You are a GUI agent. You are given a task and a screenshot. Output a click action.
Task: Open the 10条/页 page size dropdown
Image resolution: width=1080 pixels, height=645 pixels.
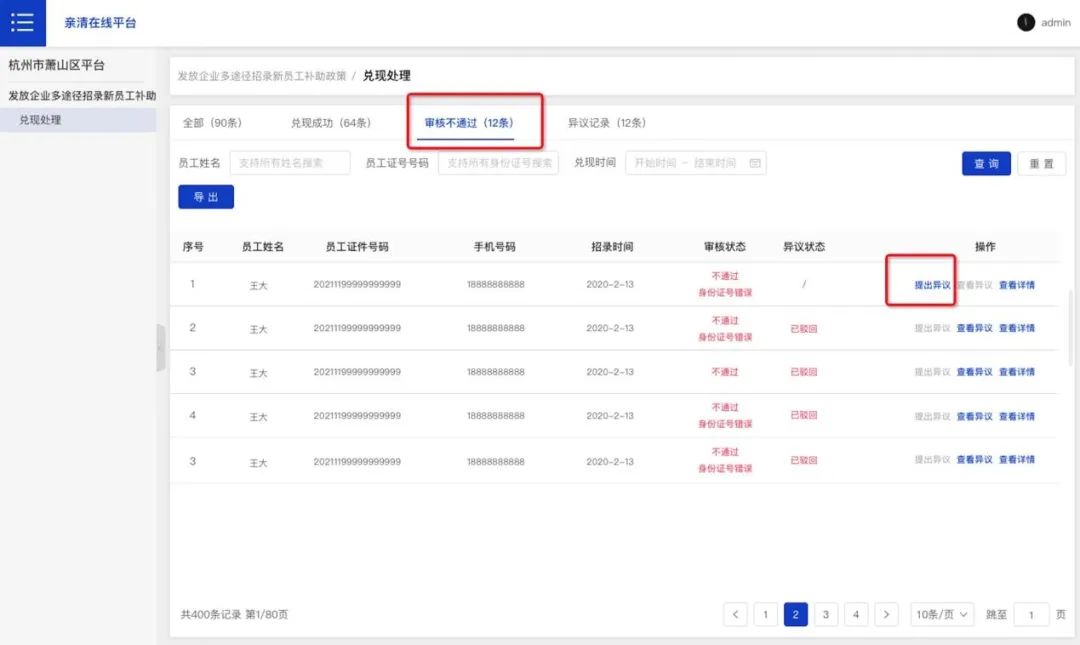click(942, 614)
